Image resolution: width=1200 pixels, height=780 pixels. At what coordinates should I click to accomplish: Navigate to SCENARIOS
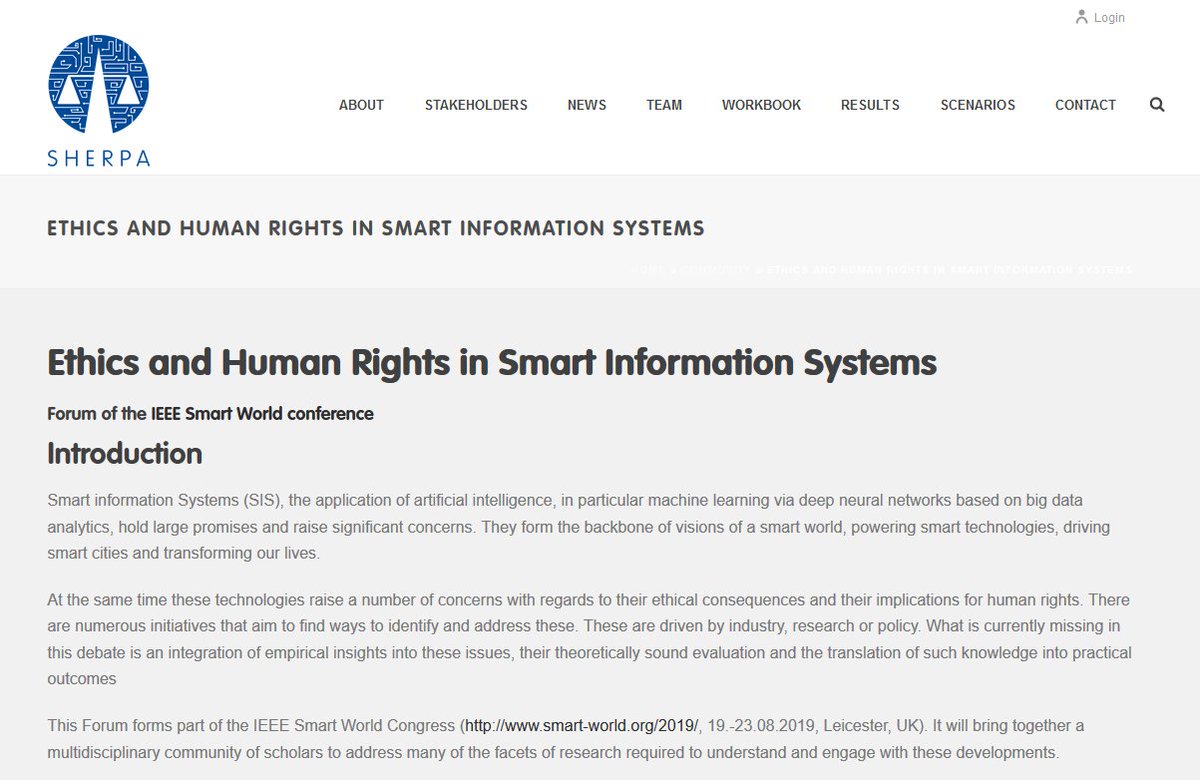pyautogui.click(x=978, y=105)
